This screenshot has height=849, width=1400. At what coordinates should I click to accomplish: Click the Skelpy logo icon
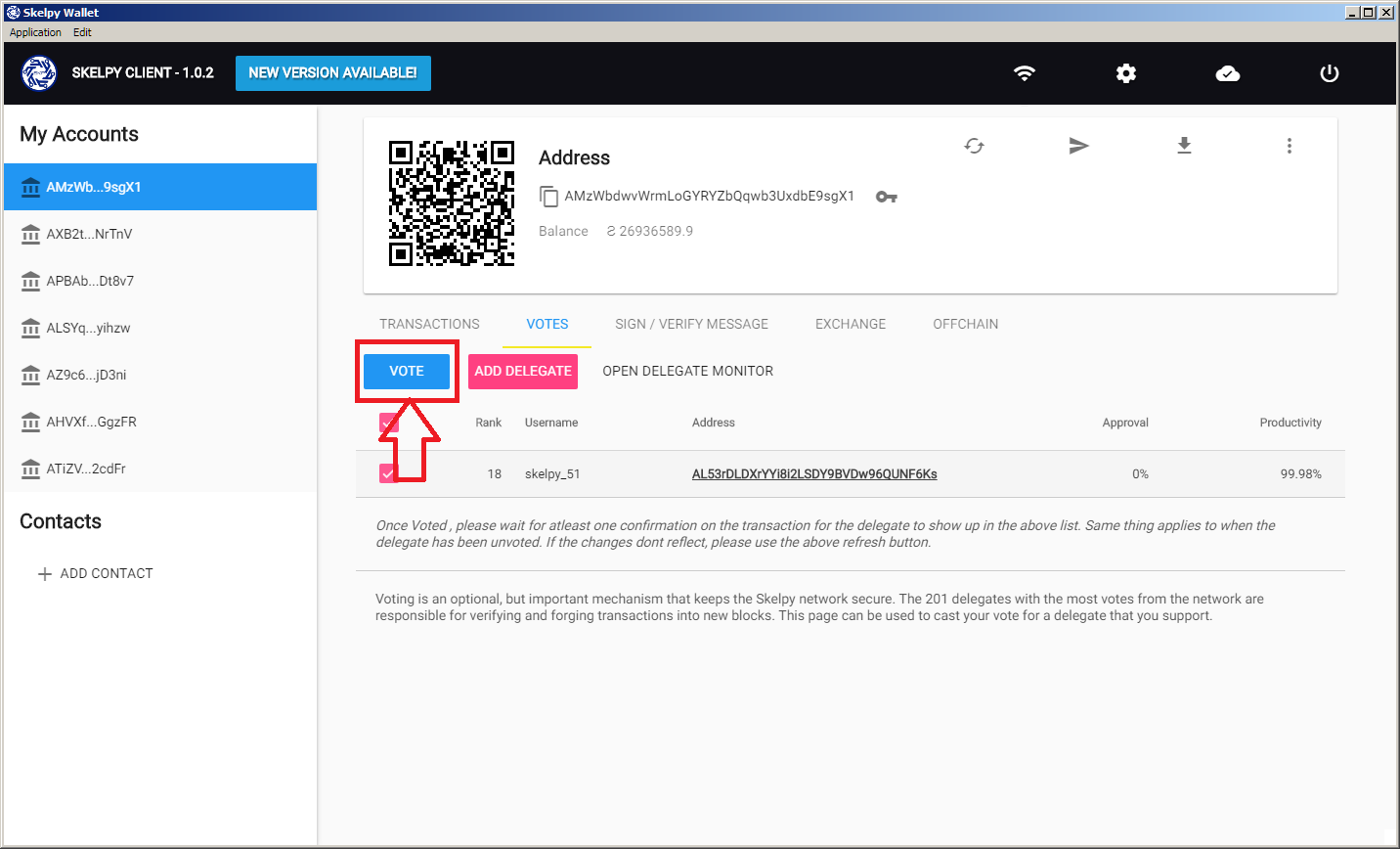click(39, 73)
